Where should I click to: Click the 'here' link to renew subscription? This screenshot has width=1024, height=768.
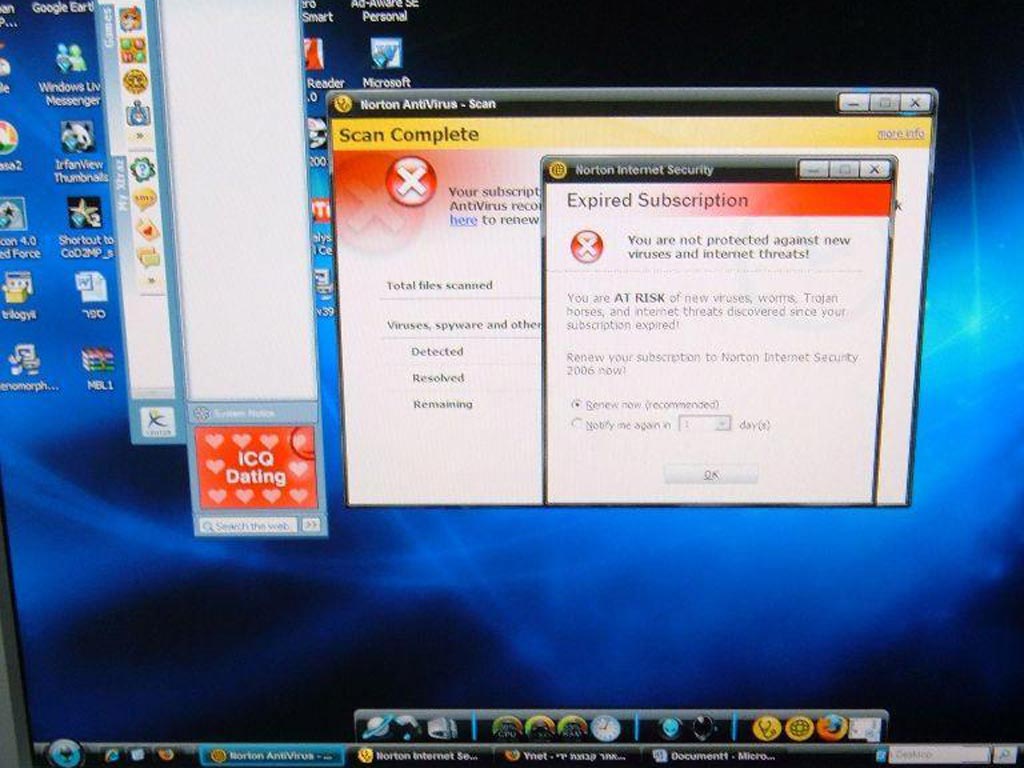tap(463, 220)
